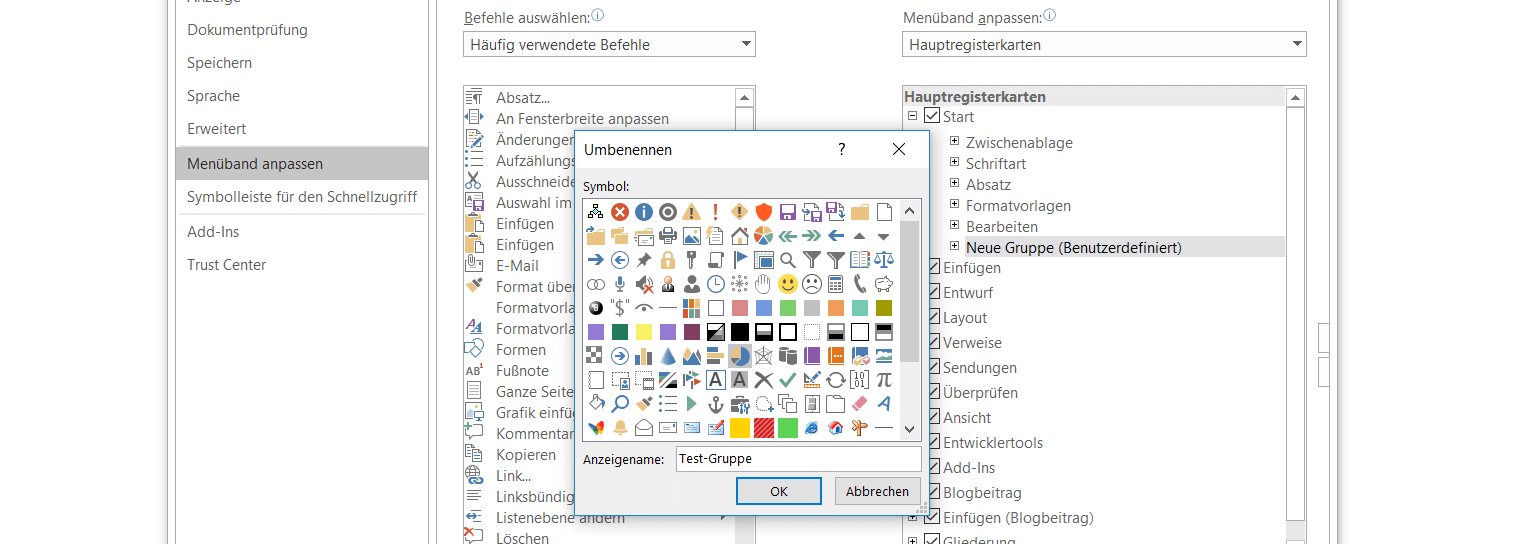1527x544 pixels.
Task: Choose the sad face symbol
Action: [812, 284]
